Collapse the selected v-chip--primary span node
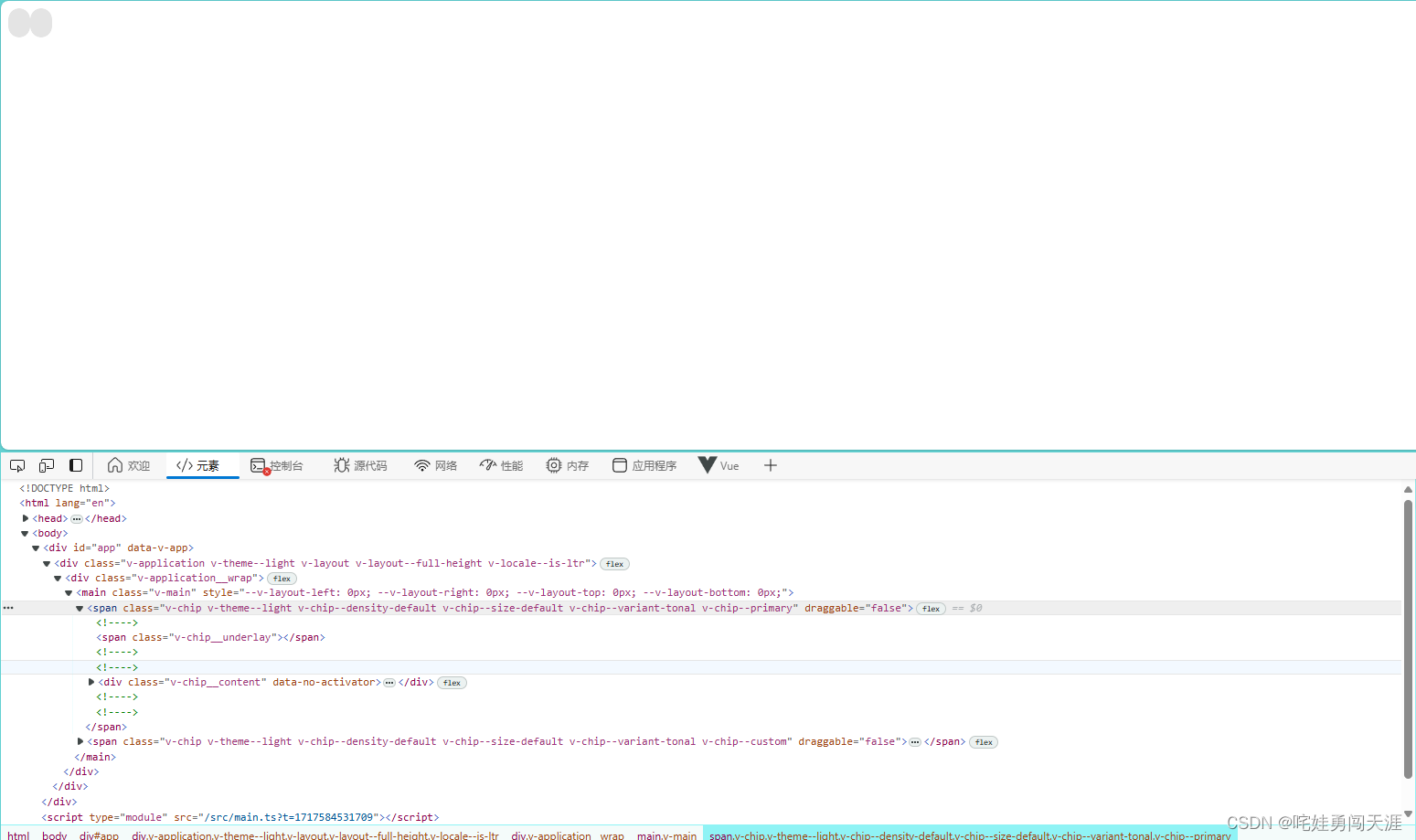This screenshot has height=840, width=1416. pos(80,608)
